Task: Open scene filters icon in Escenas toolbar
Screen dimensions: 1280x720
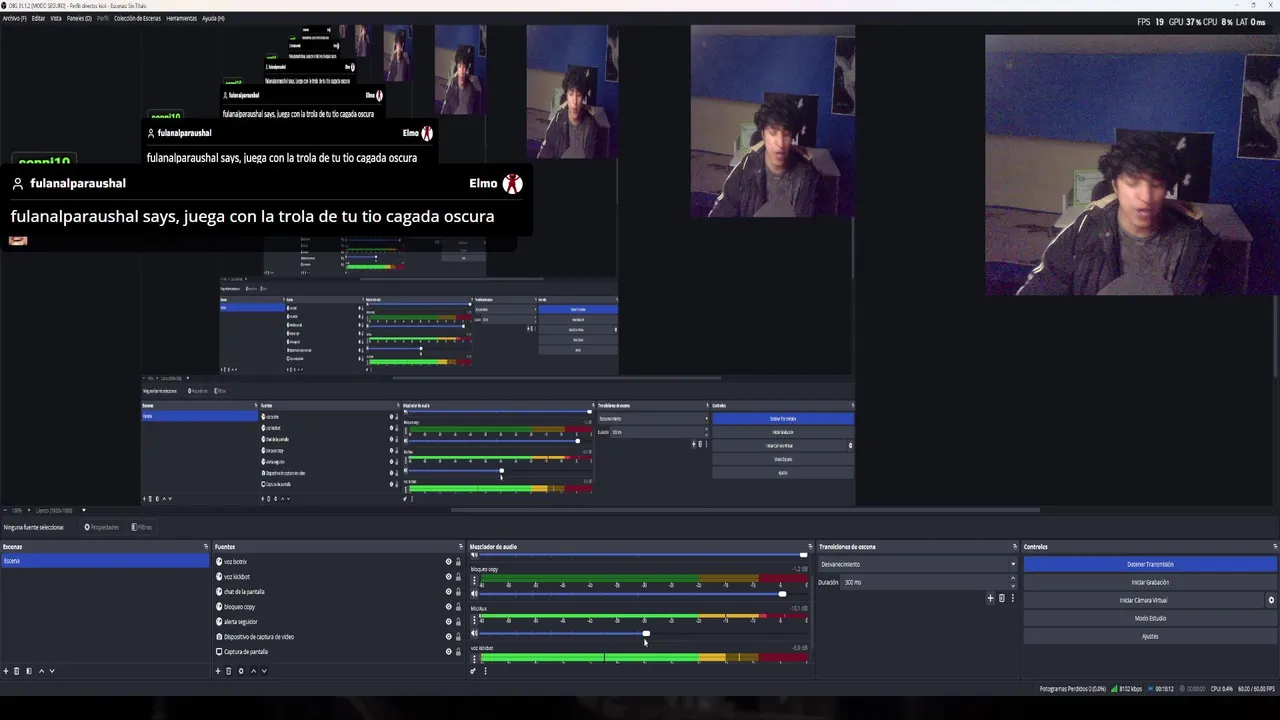Action: click(x=28, y=671)
